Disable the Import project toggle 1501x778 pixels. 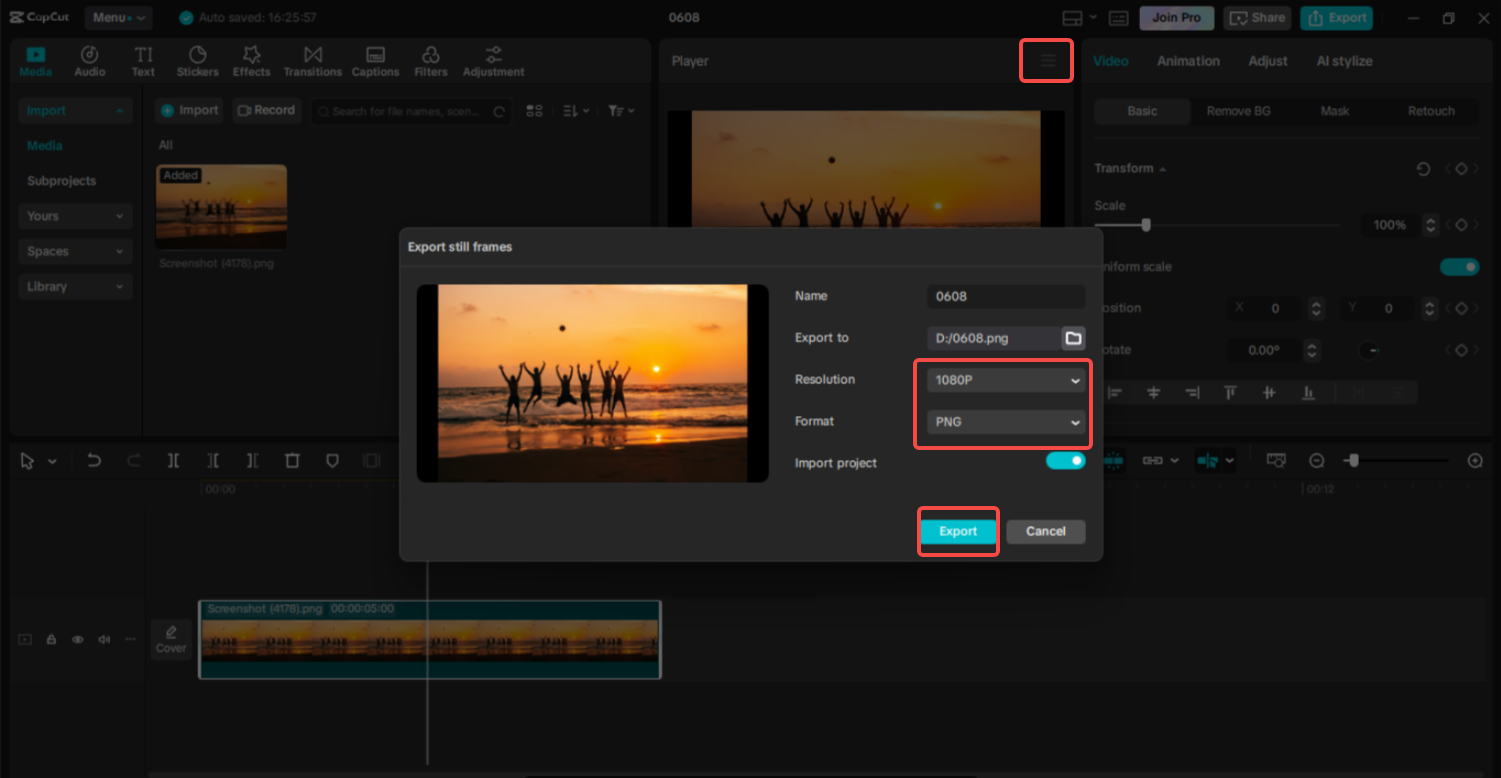click(1065, 462)
